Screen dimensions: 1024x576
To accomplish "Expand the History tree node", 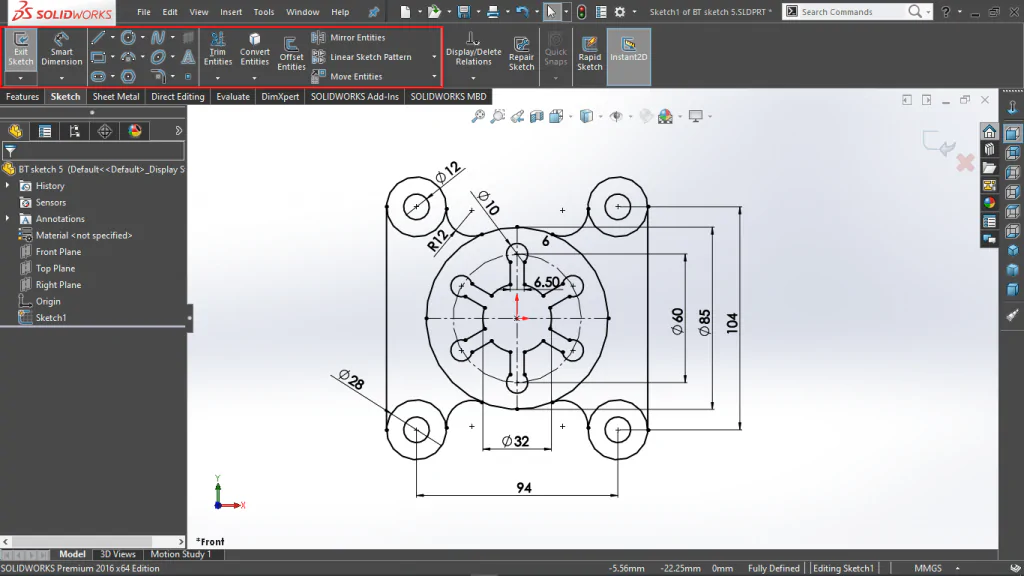I will tap(8, 185).
